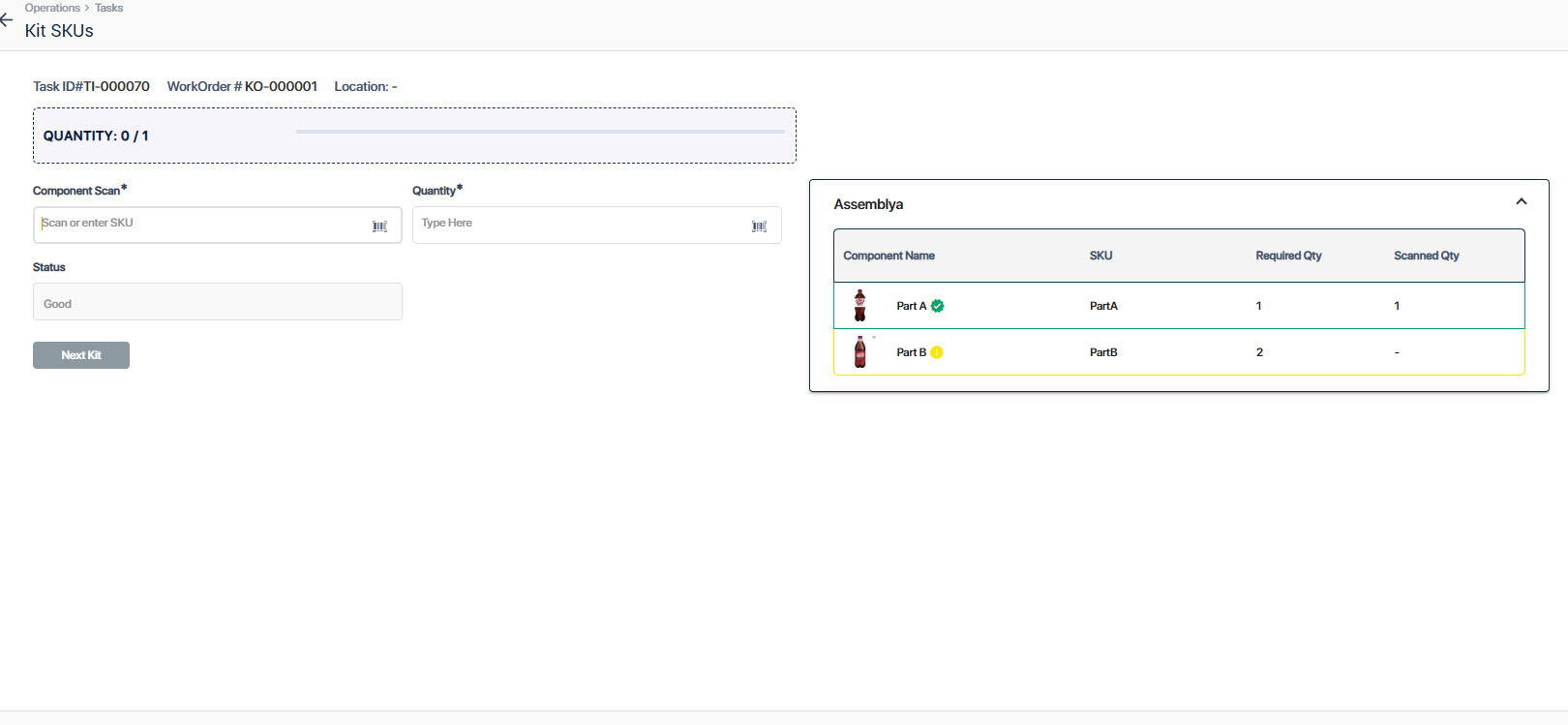1568x725 pixels.
Task: Click the green verified badge next to Part A
Action: (937, 306)
